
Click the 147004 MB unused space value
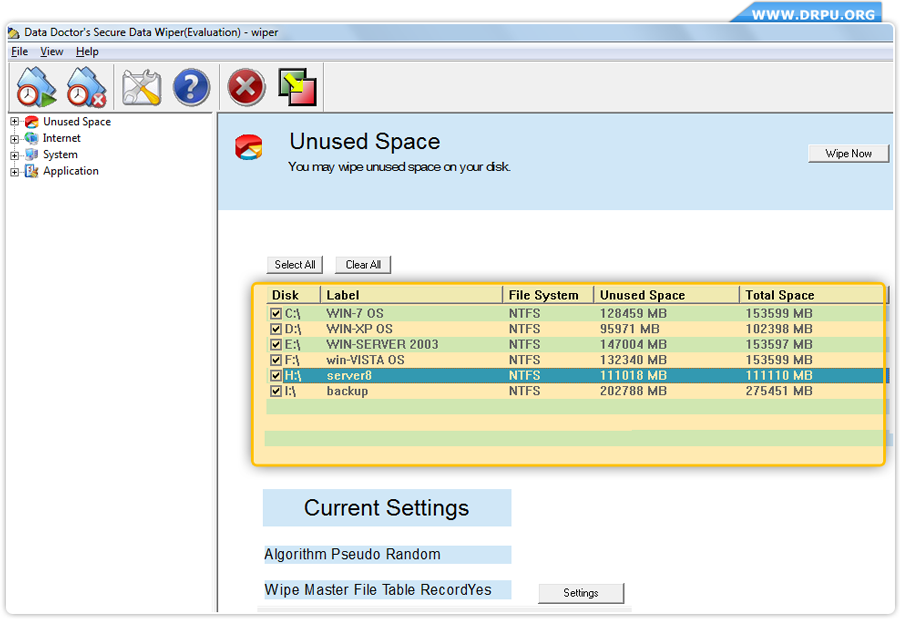click(x=633, y=345)
